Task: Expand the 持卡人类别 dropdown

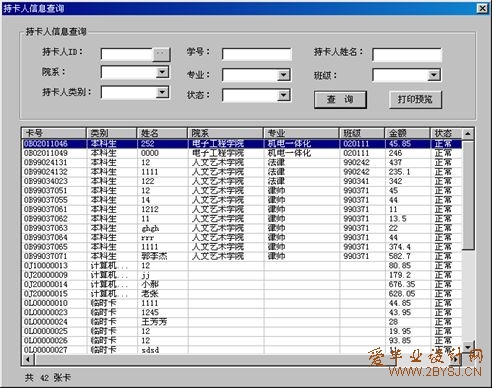Action: [x=162, y=92]
